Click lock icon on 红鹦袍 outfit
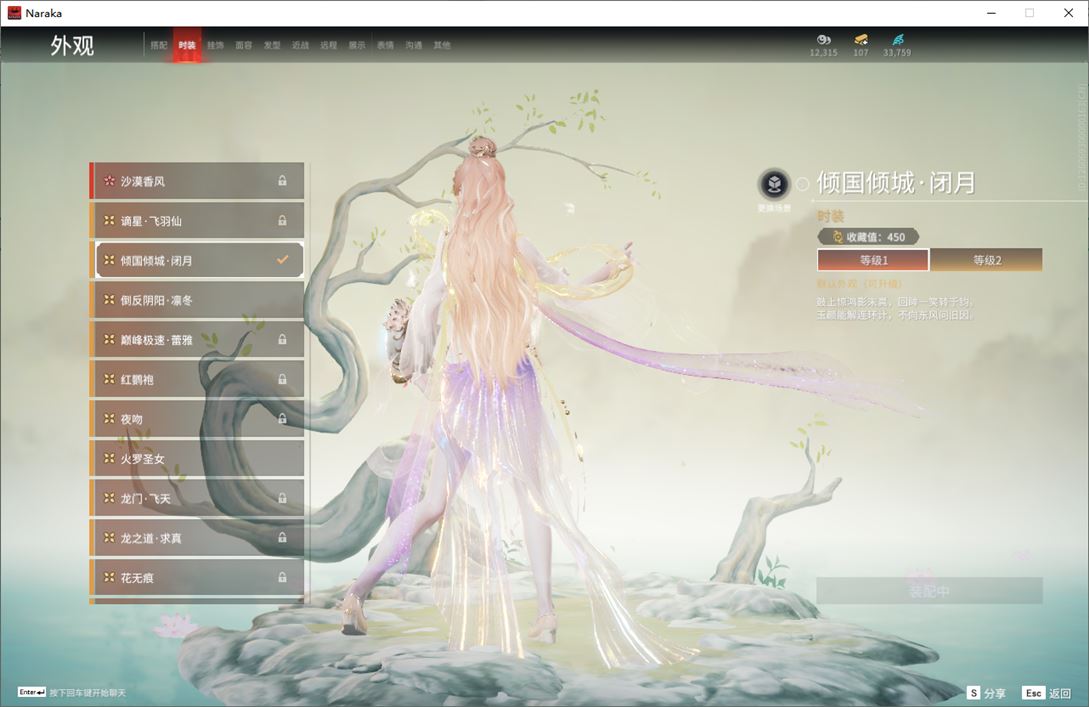The image size is (1089, 707). (x=282, y=379)
